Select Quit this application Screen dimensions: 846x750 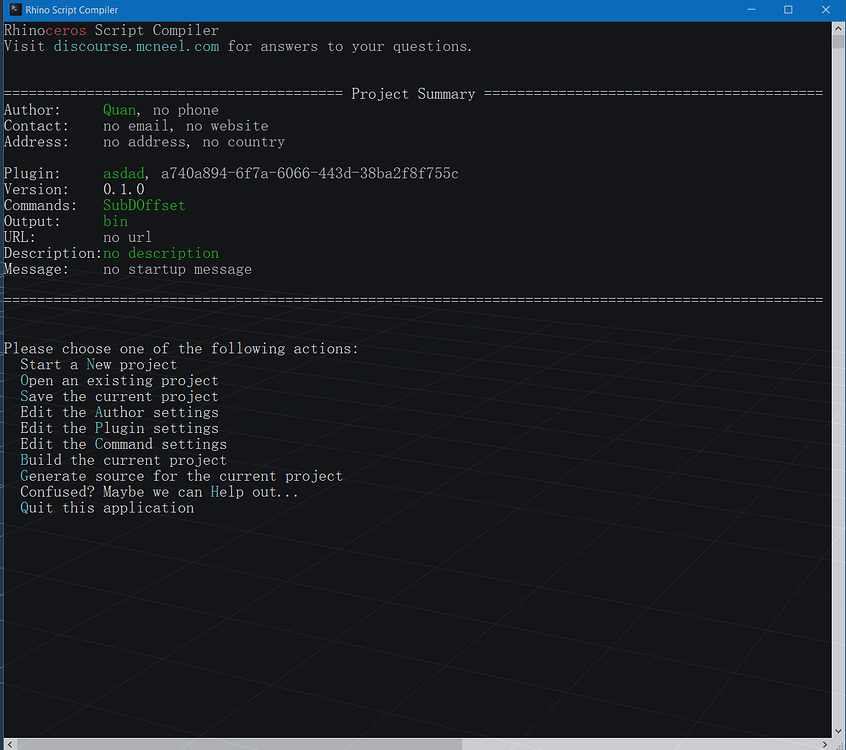(107, 508)
